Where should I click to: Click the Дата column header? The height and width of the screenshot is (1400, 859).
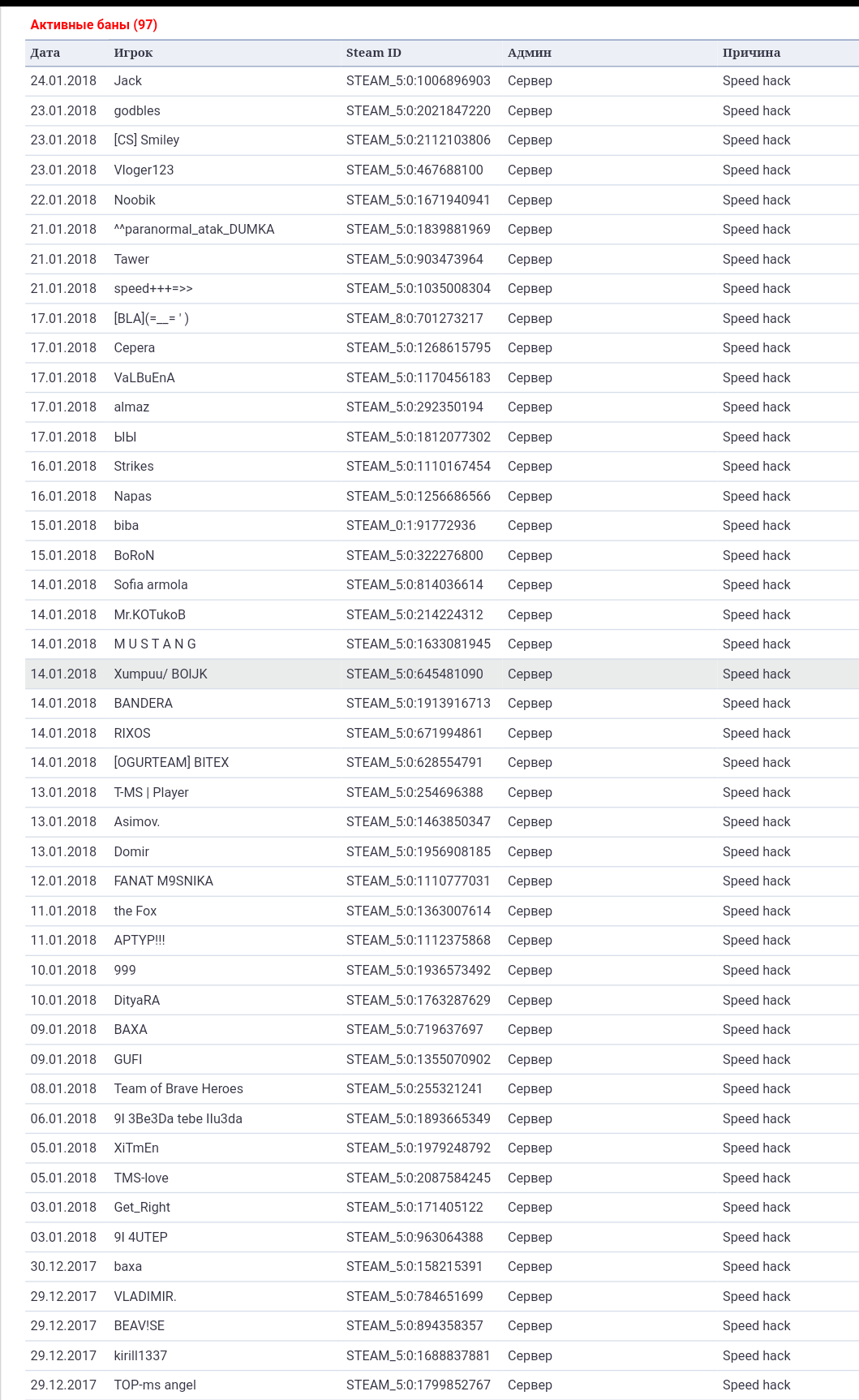(45, 53)
